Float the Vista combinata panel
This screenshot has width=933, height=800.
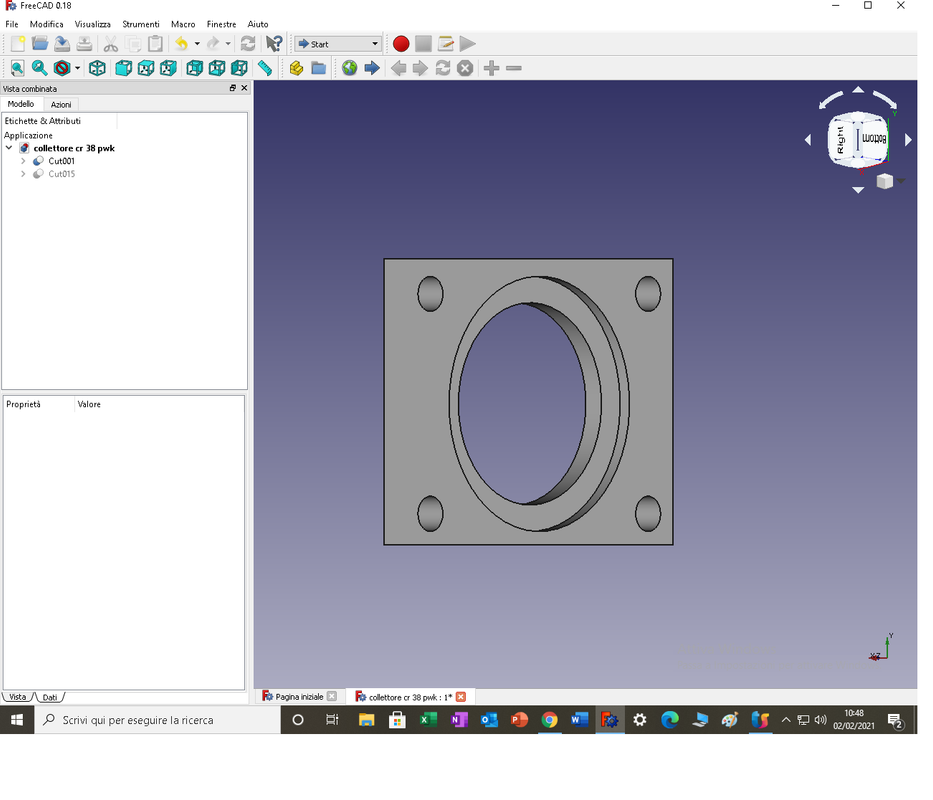coord(233,88)
